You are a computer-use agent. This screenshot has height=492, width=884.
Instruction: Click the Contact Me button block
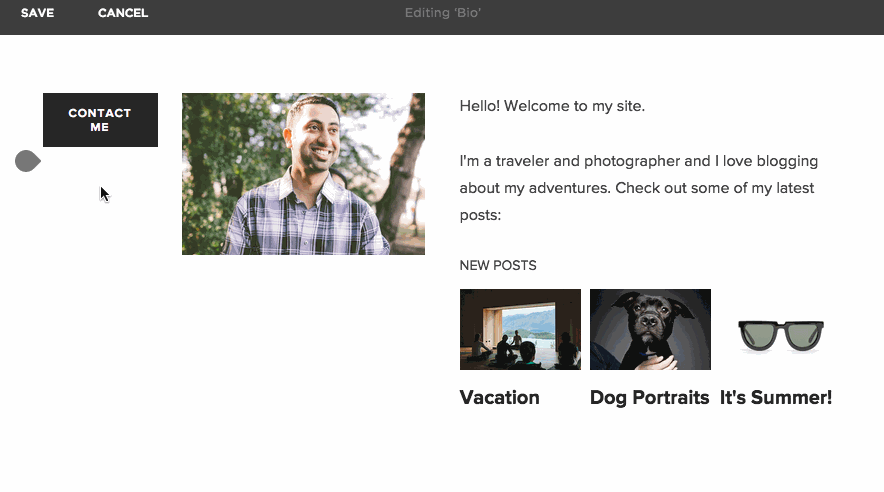point(100,120)
